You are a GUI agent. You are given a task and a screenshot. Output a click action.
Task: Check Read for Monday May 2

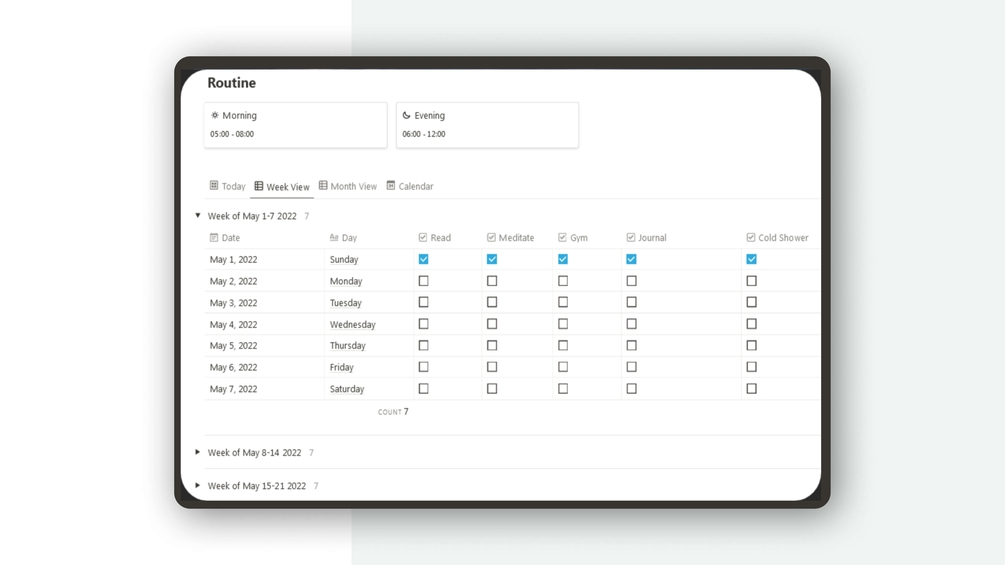[424, 281]
